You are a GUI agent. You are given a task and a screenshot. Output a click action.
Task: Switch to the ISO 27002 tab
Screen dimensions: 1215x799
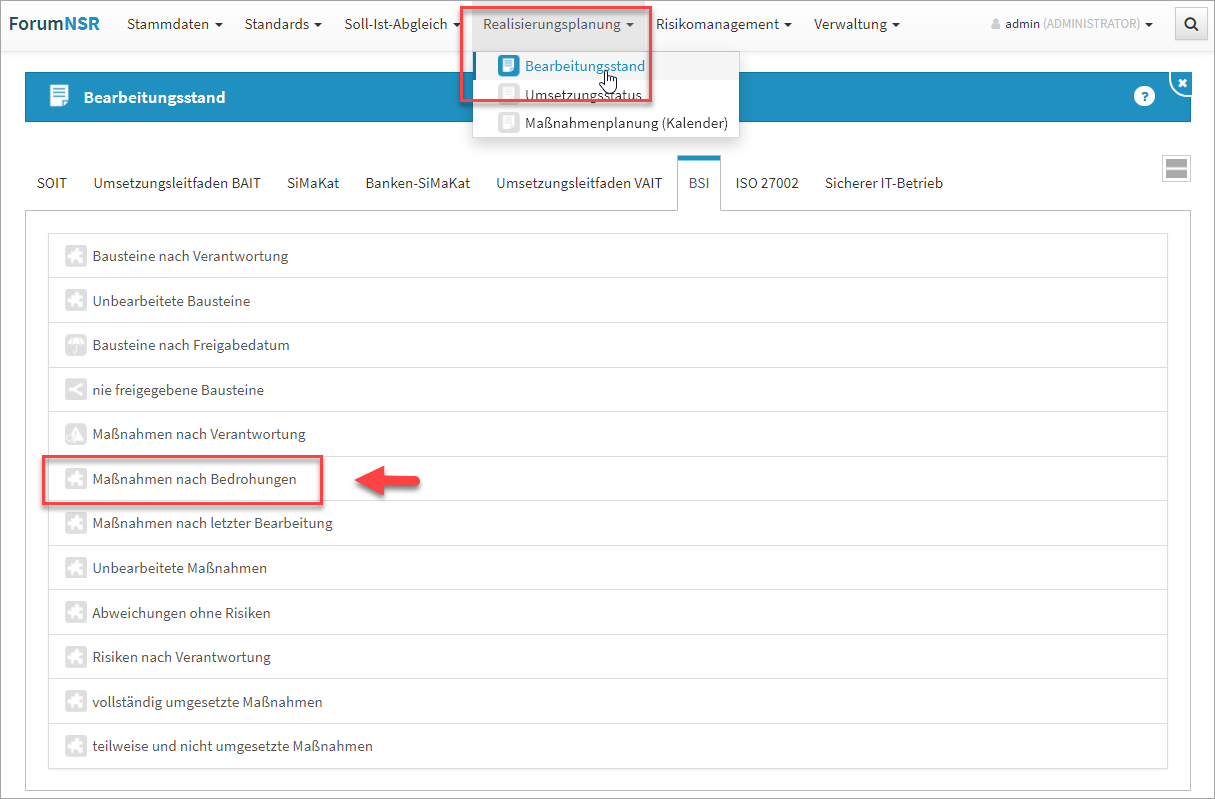(767, 183)
